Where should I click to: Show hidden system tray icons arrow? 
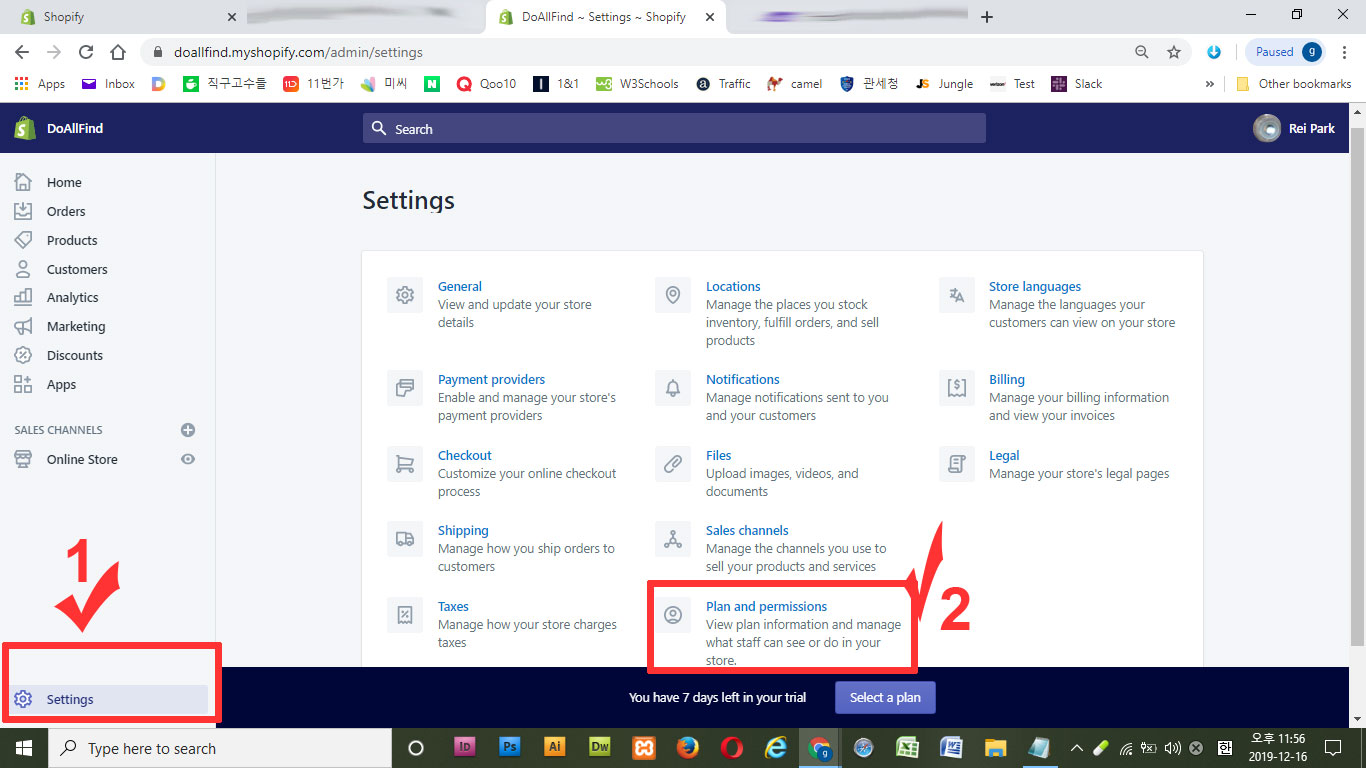[x=1076, y=748]
